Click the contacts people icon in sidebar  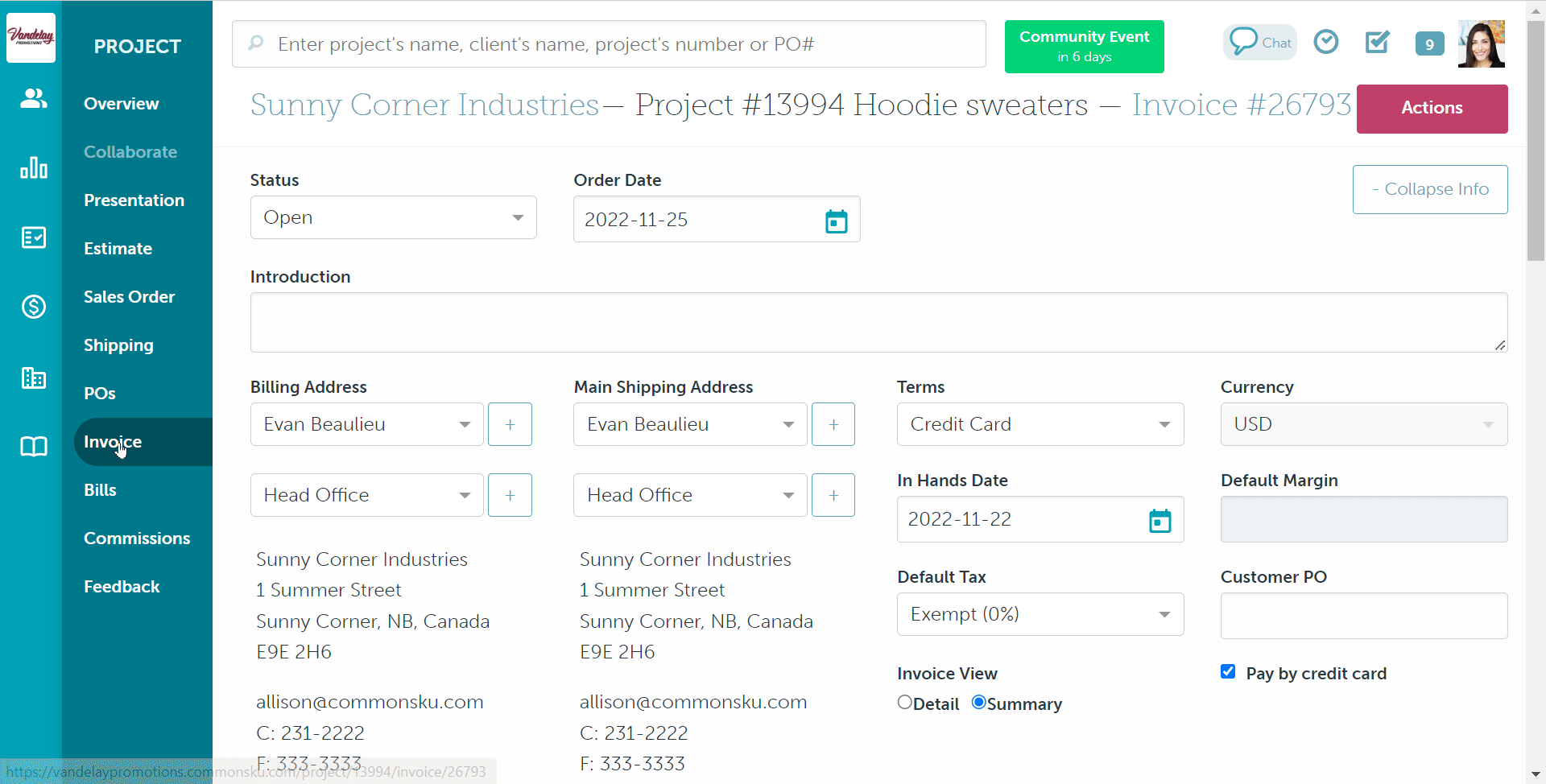point(33,99)
